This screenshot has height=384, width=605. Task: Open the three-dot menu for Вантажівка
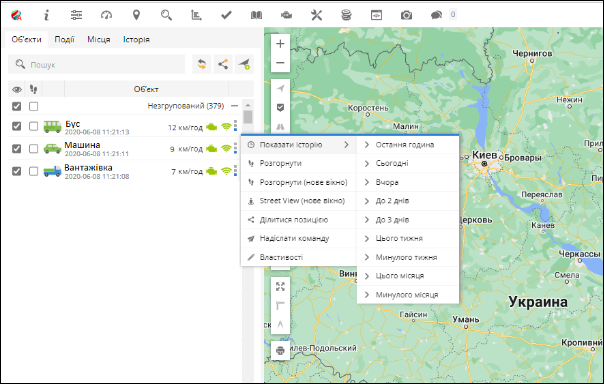(x=235, y=171)
